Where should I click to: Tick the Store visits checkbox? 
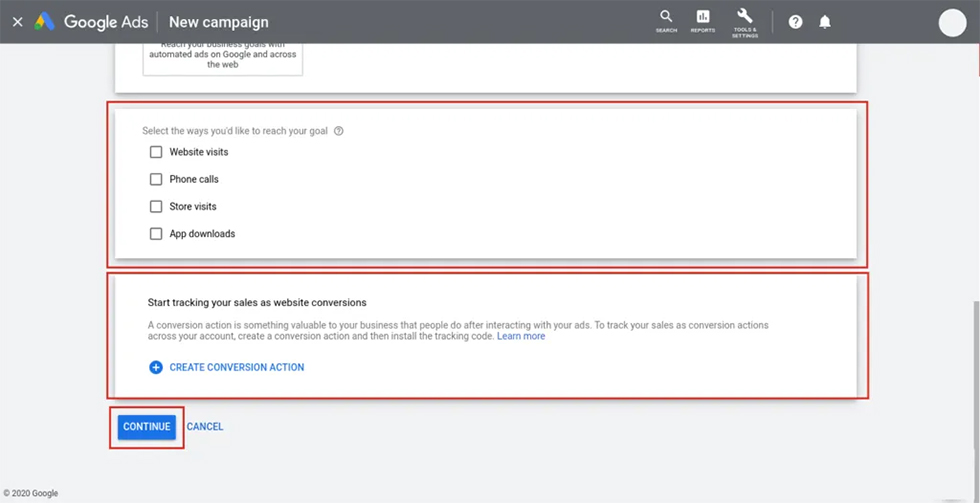click(156, 206)
